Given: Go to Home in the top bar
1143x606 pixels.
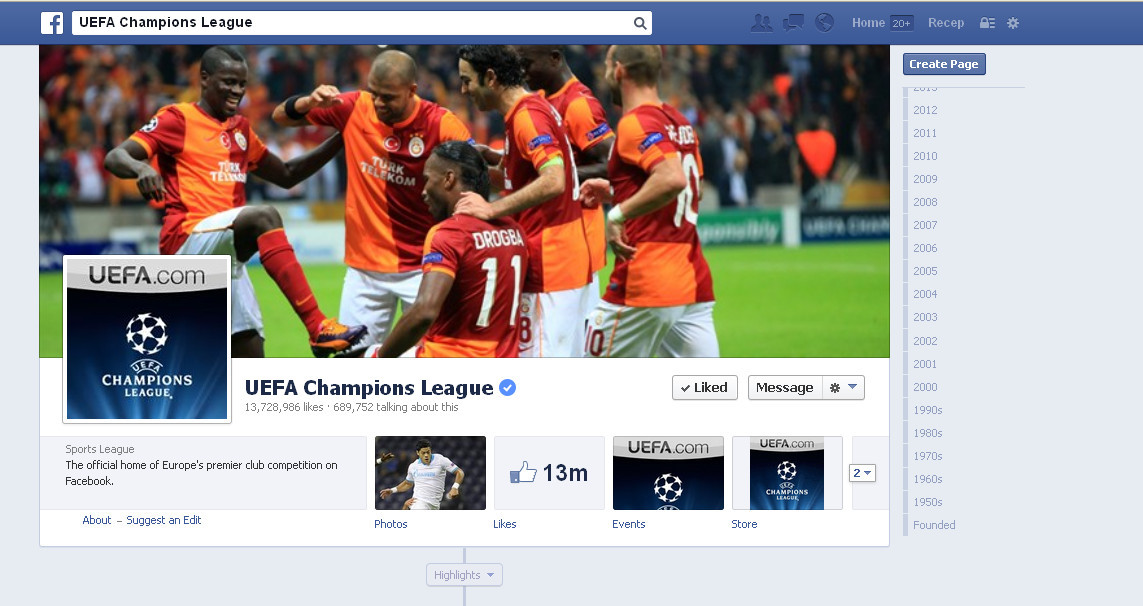Looking at the screenshot, I should pos(868,23).
